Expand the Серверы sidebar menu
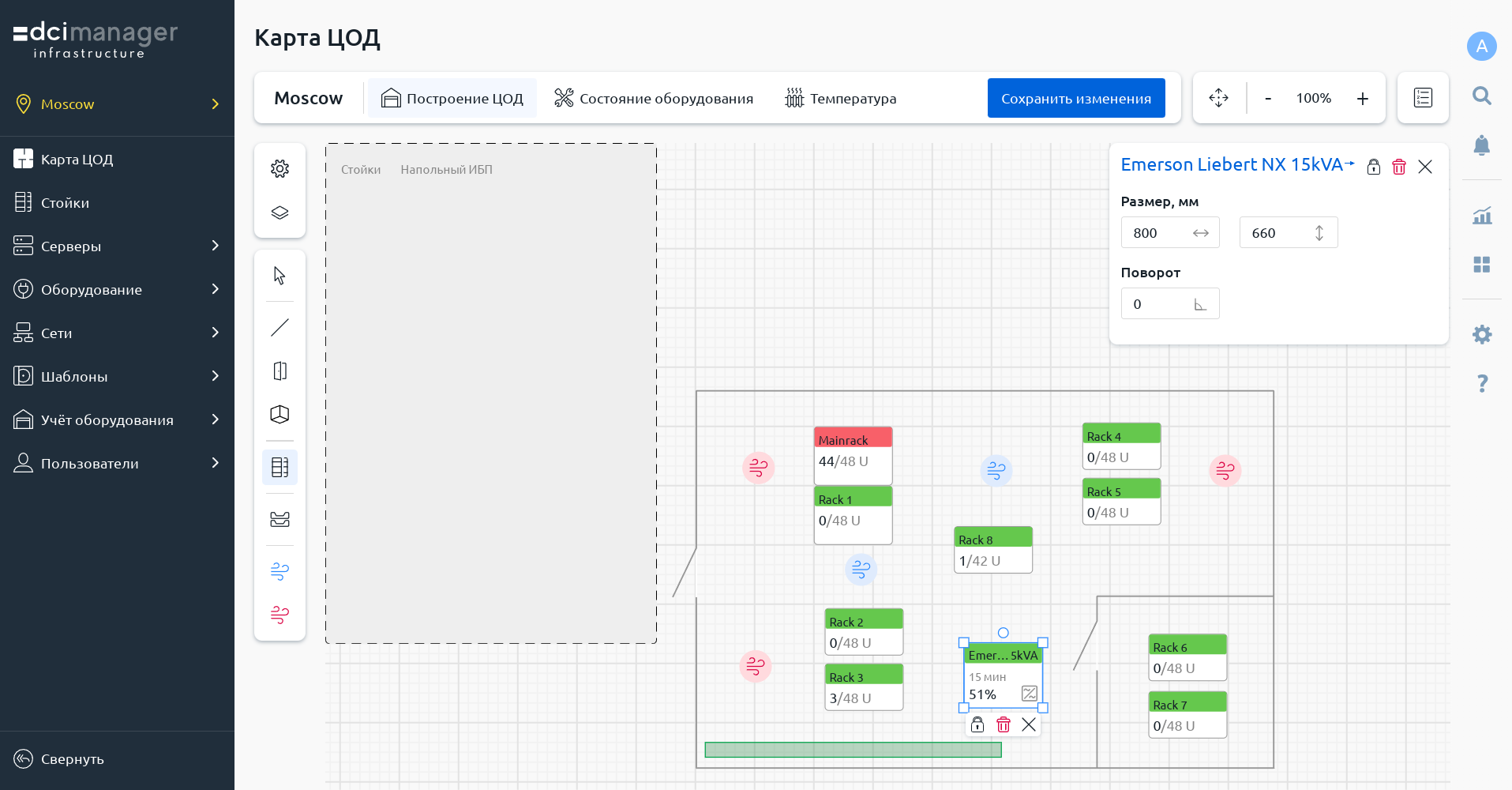The height and width of the screenshot is (790, 1512). (x=117, y=246)
